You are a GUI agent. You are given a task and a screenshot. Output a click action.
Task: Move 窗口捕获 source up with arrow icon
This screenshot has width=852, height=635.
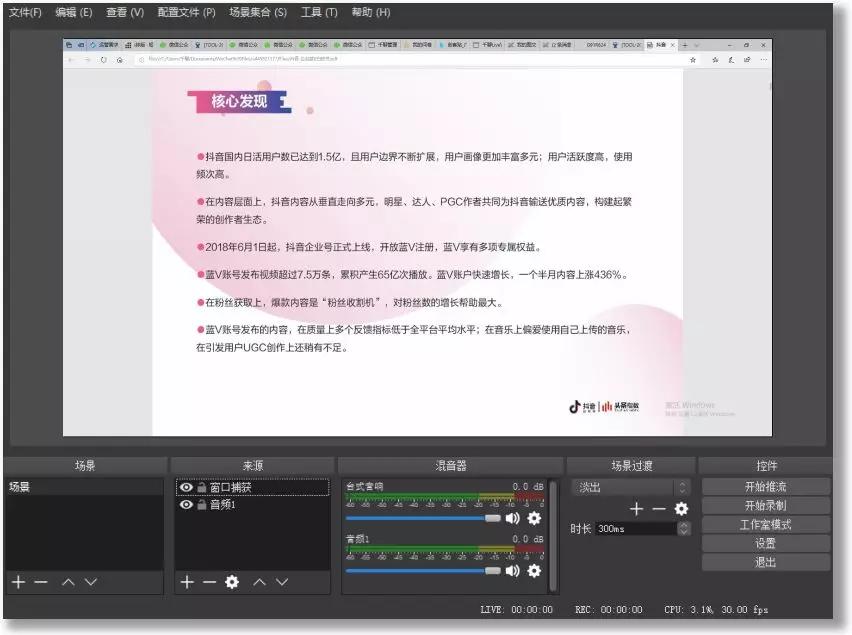point(258,581)
